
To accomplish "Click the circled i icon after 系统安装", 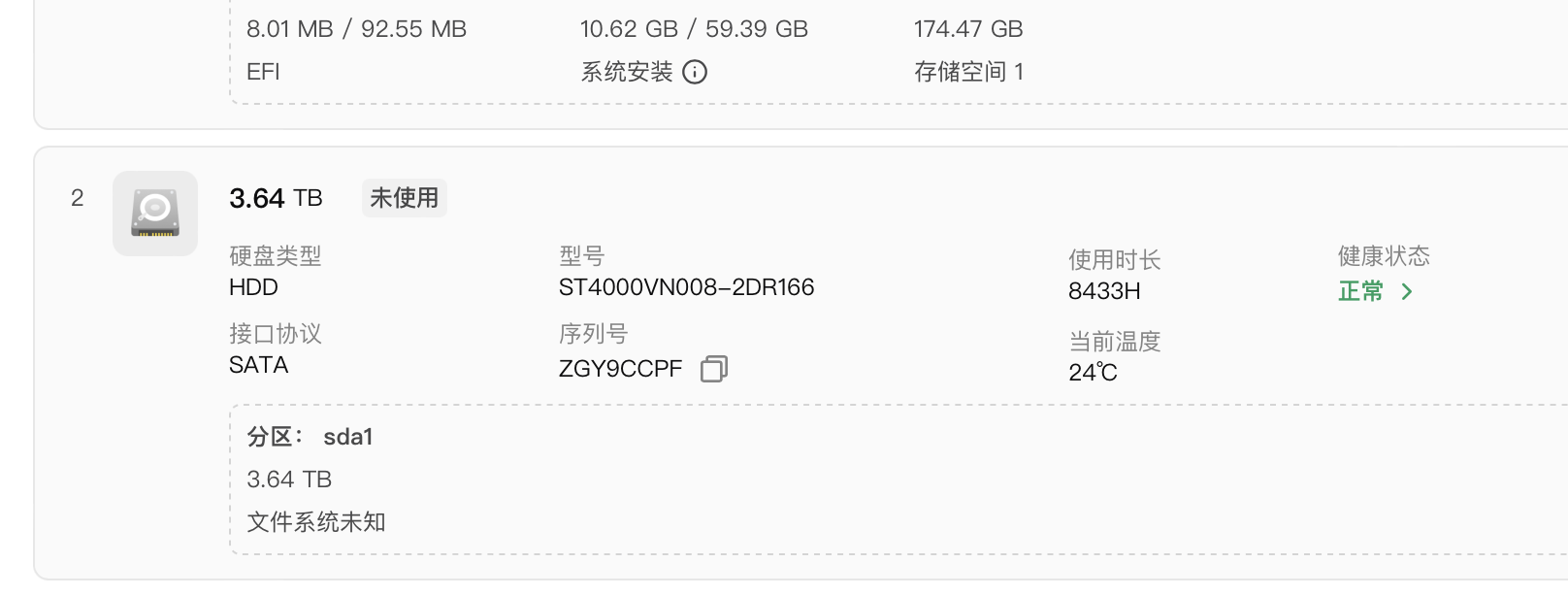I will pyautogui.click(x=697, y=71).
